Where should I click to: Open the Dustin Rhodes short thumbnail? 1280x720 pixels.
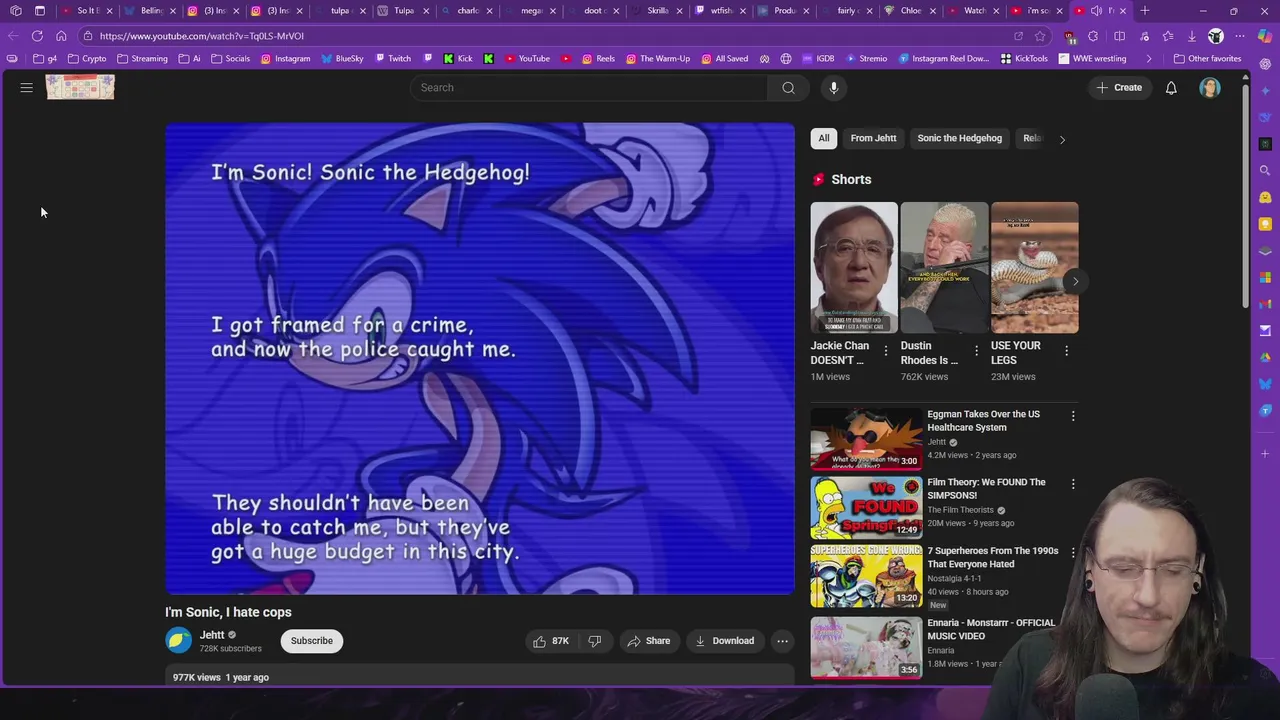[x=944, y=267]
